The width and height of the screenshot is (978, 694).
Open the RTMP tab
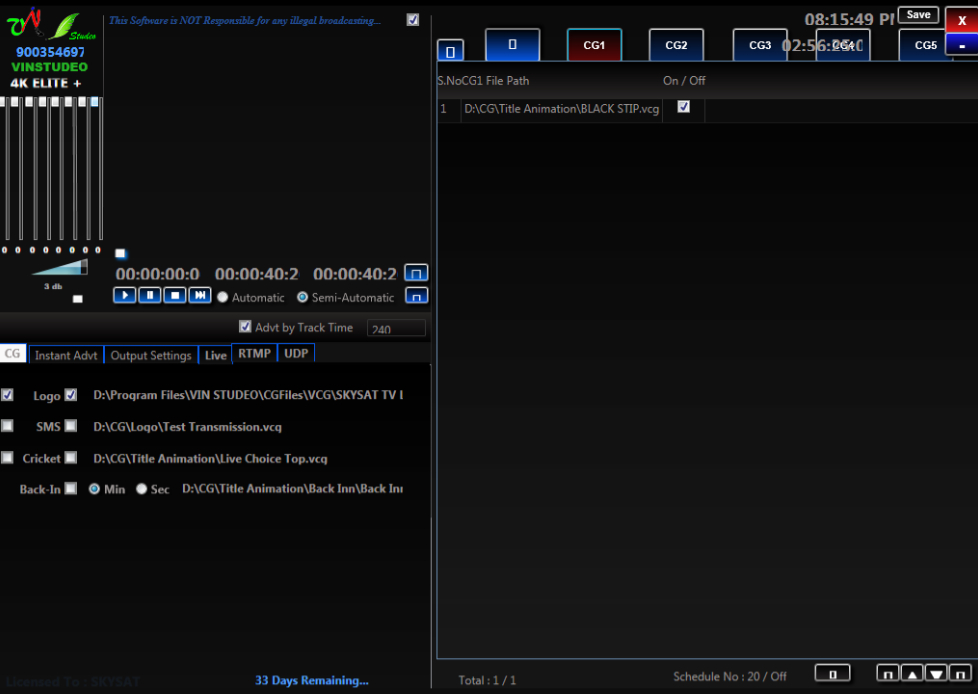click(254, 354)
